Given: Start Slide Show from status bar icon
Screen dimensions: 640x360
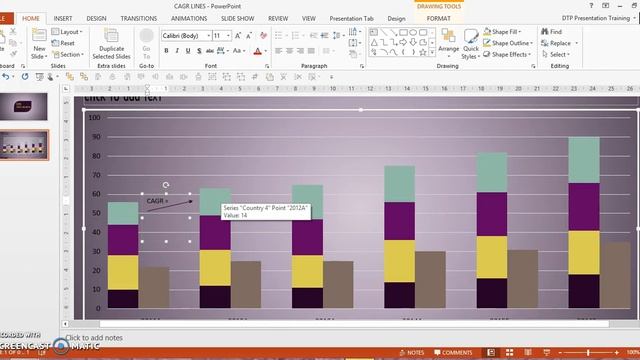Looking at the screenshot, I should (x=547, y=352).
